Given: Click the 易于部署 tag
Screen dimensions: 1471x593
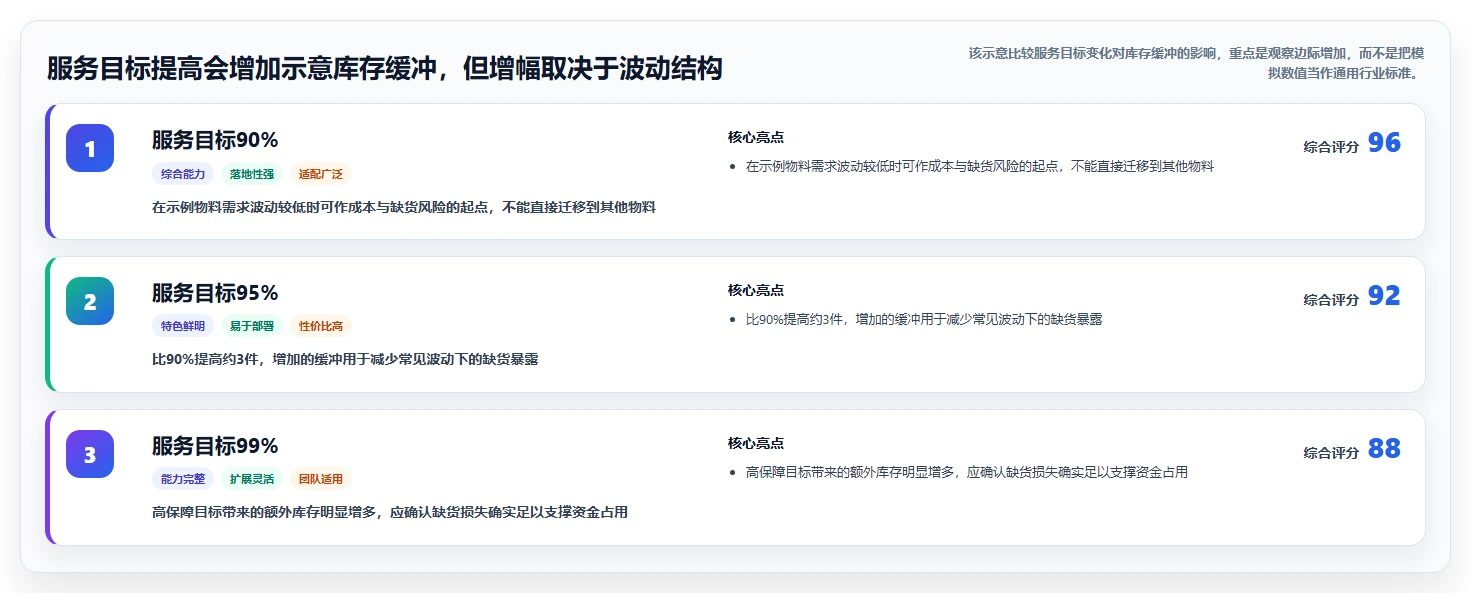Looking at the screenshot, I should pyautogui.click(x=252, y=326).
